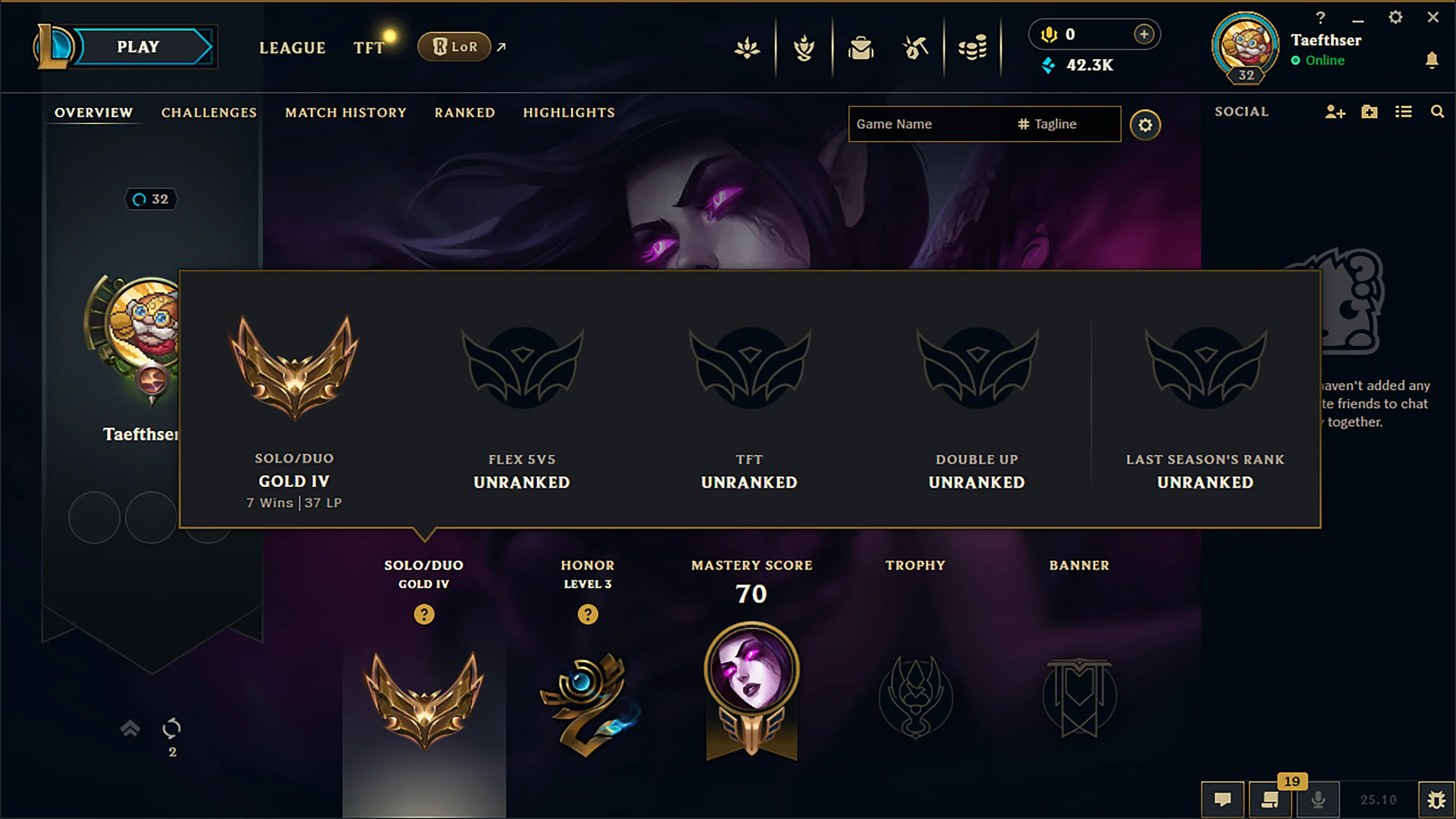Open profile search settings gear
This screenshot has width=1456, height=819.
(1145, 124)
